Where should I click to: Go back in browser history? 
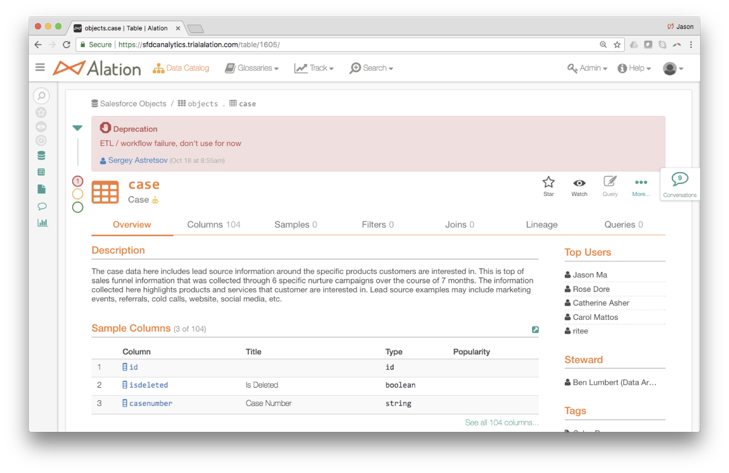38,45
